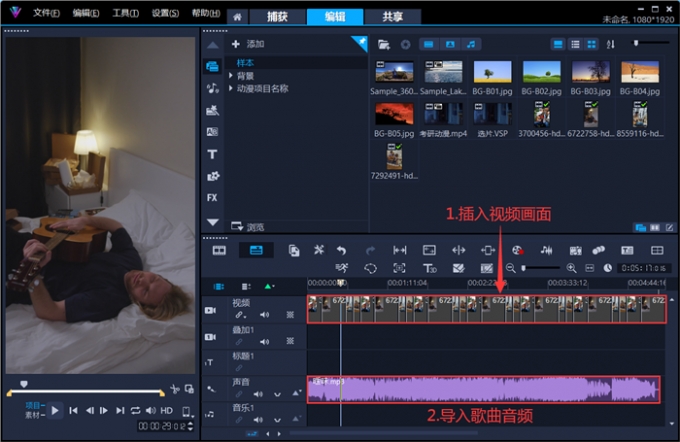Open the 文件 menu
The image size is (680, 442).
pyautogui.click(x=46, y=13)
